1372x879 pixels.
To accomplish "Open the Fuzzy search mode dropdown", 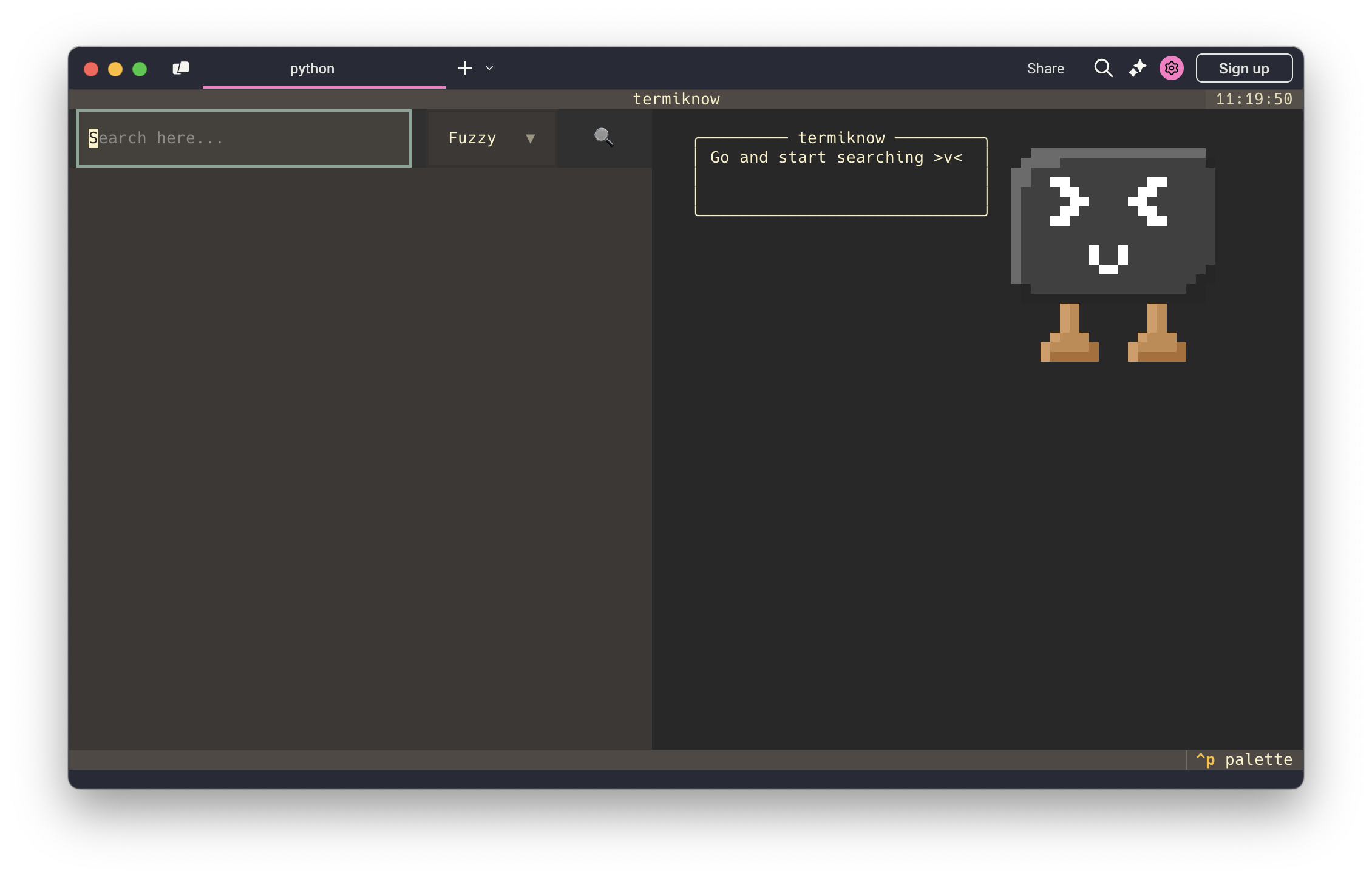I will (x=491, y=138).
